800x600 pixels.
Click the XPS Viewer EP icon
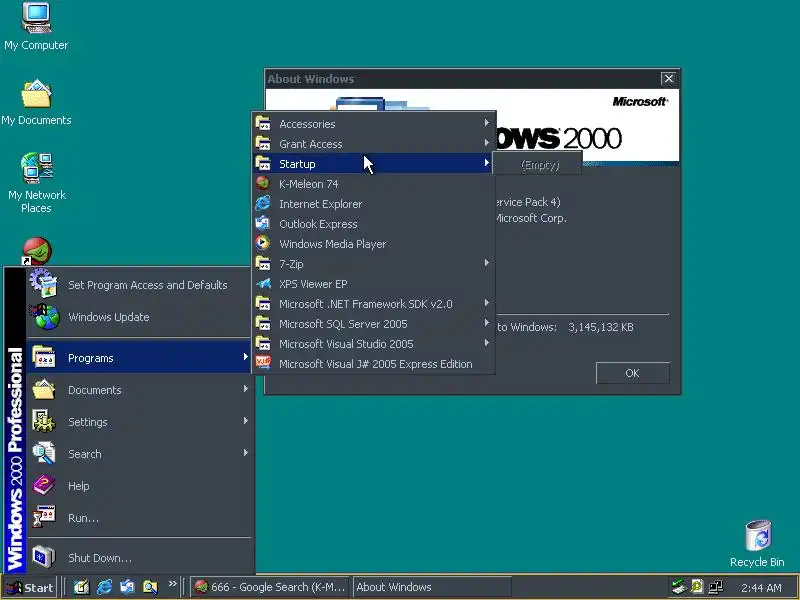tap(263, 283)
